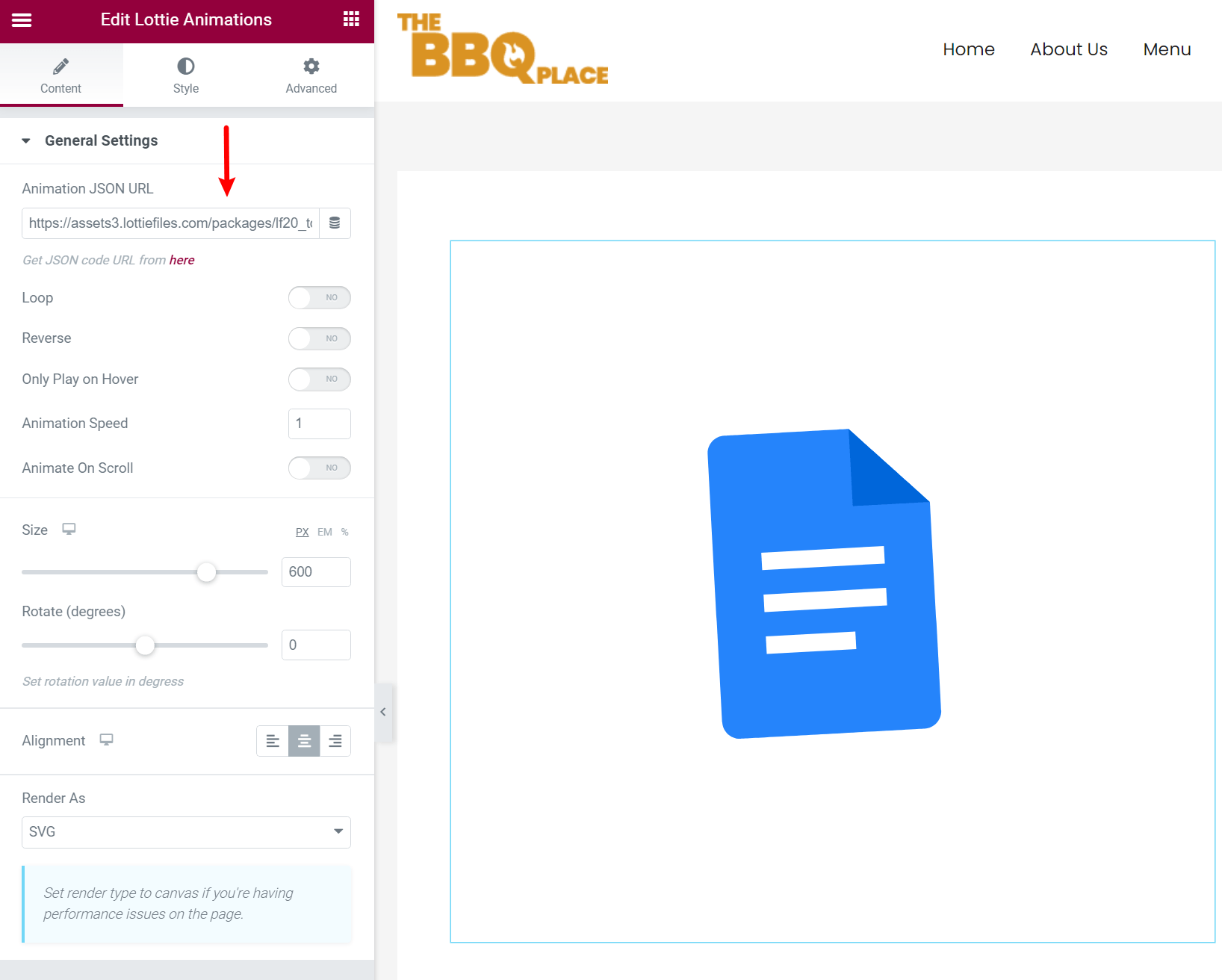
Task: Click the 'Render As' label
Action: 54,798
